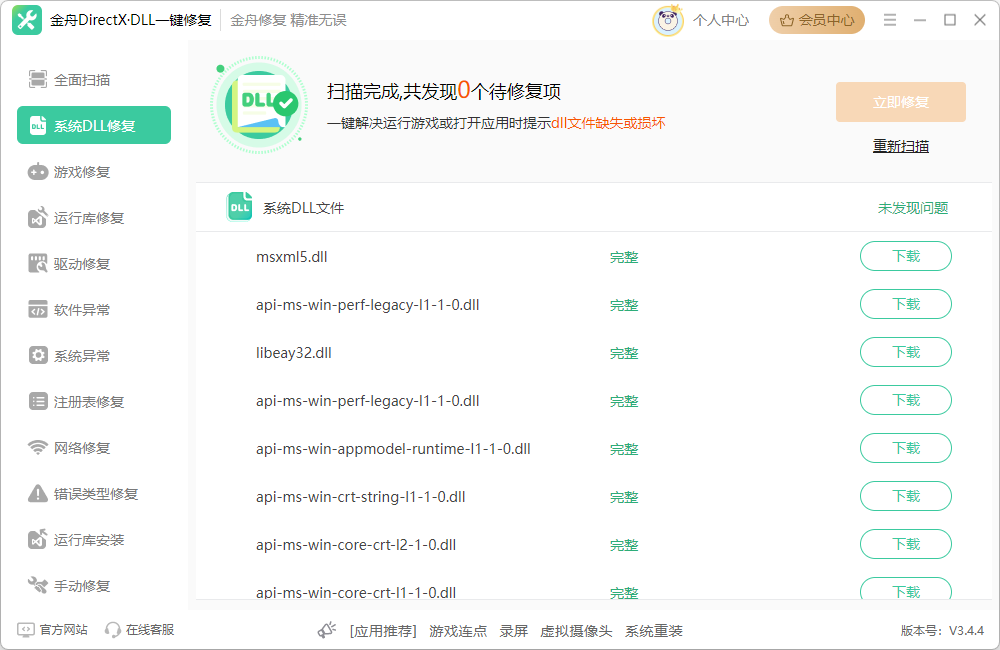Screen dimensions: 1000x650
Task: Open the manual repair section
Action: point(82,586)
